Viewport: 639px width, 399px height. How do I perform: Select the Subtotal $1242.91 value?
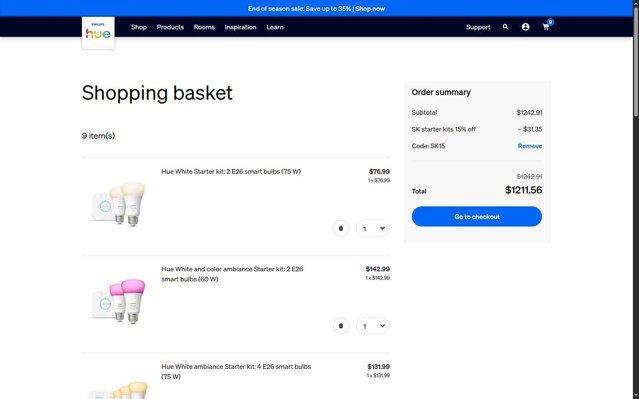(x=529, y=112)
